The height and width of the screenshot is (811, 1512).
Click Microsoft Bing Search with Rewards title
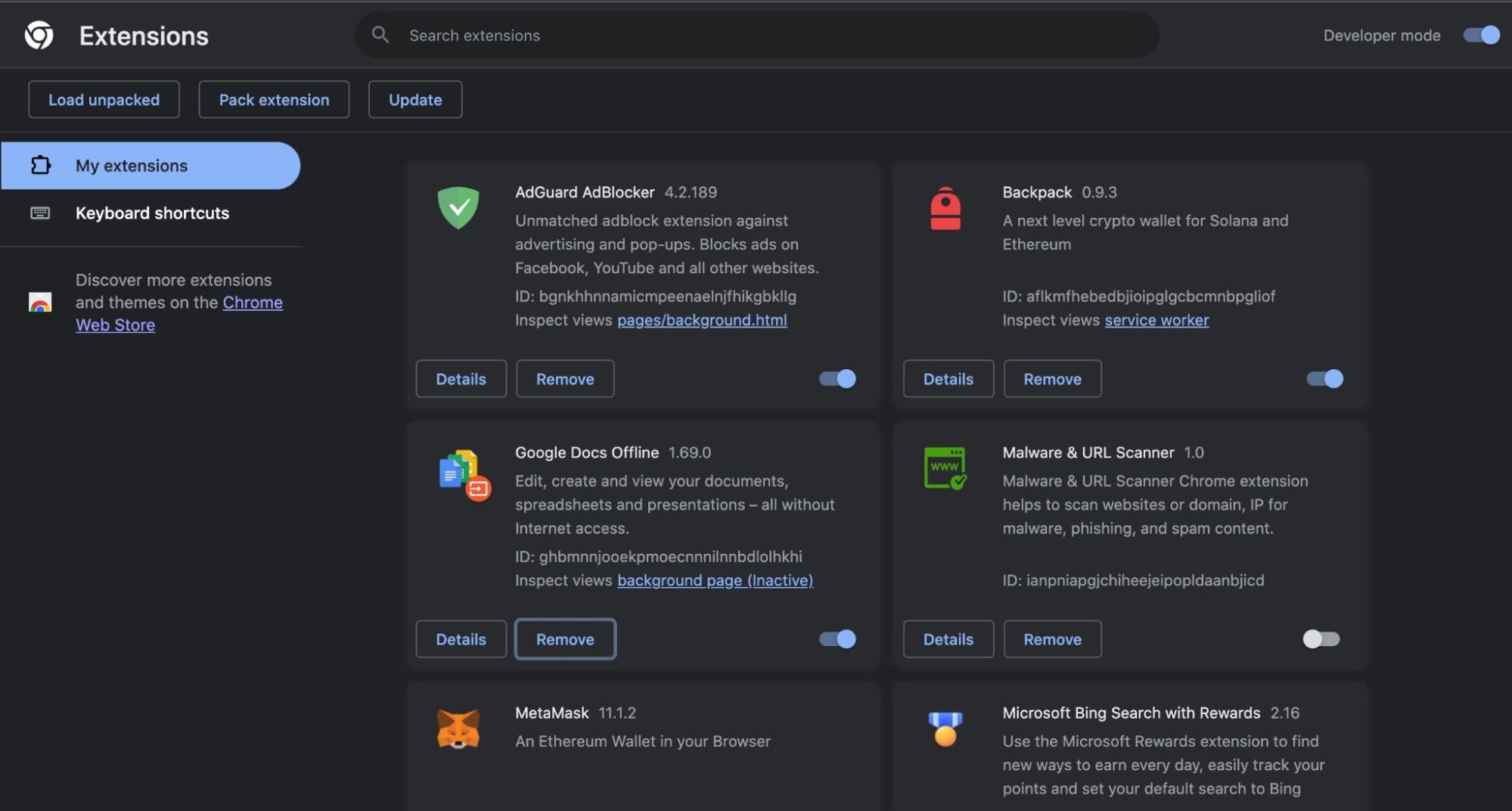tap(1132, 713)
